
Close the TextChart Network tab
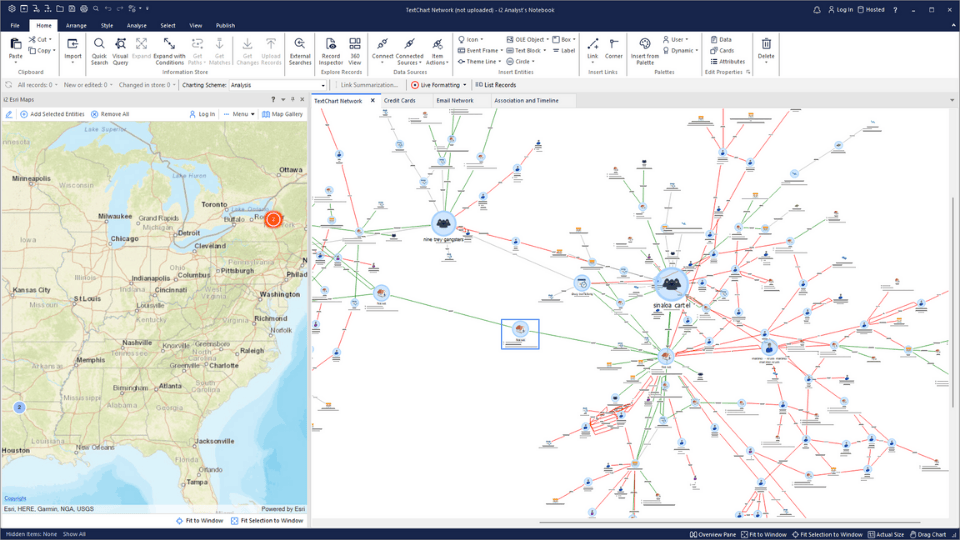coord(372,100)
